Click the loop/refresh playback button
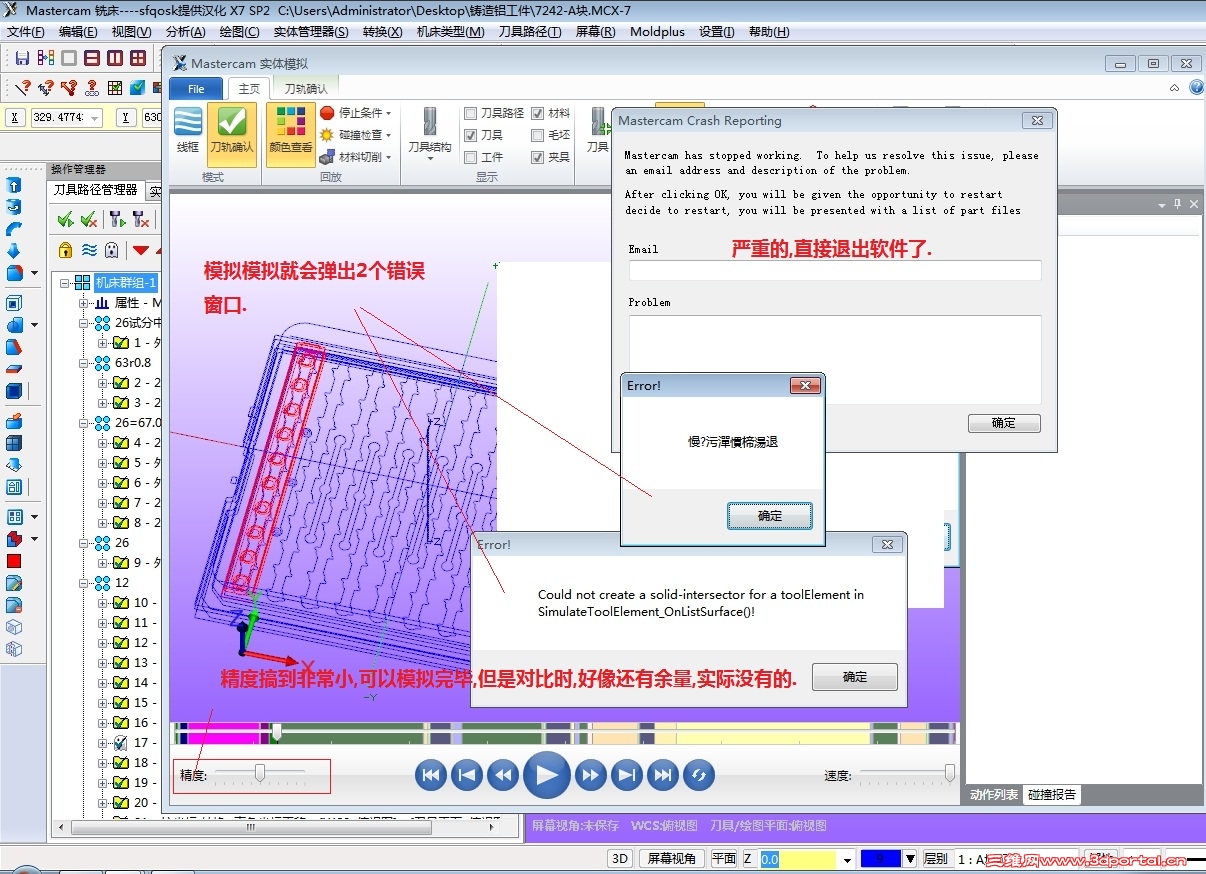This screenshot has width=1206, height=874. 699,774
